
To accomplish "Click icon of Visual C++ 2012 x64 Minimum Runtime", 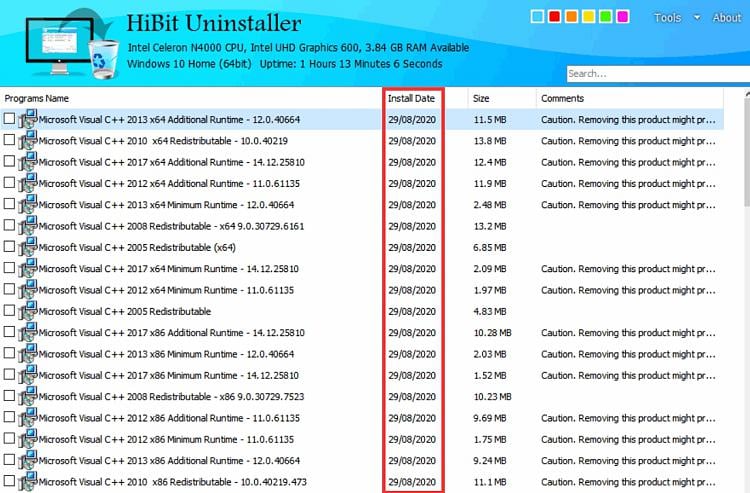I will [x=28, y=290].
